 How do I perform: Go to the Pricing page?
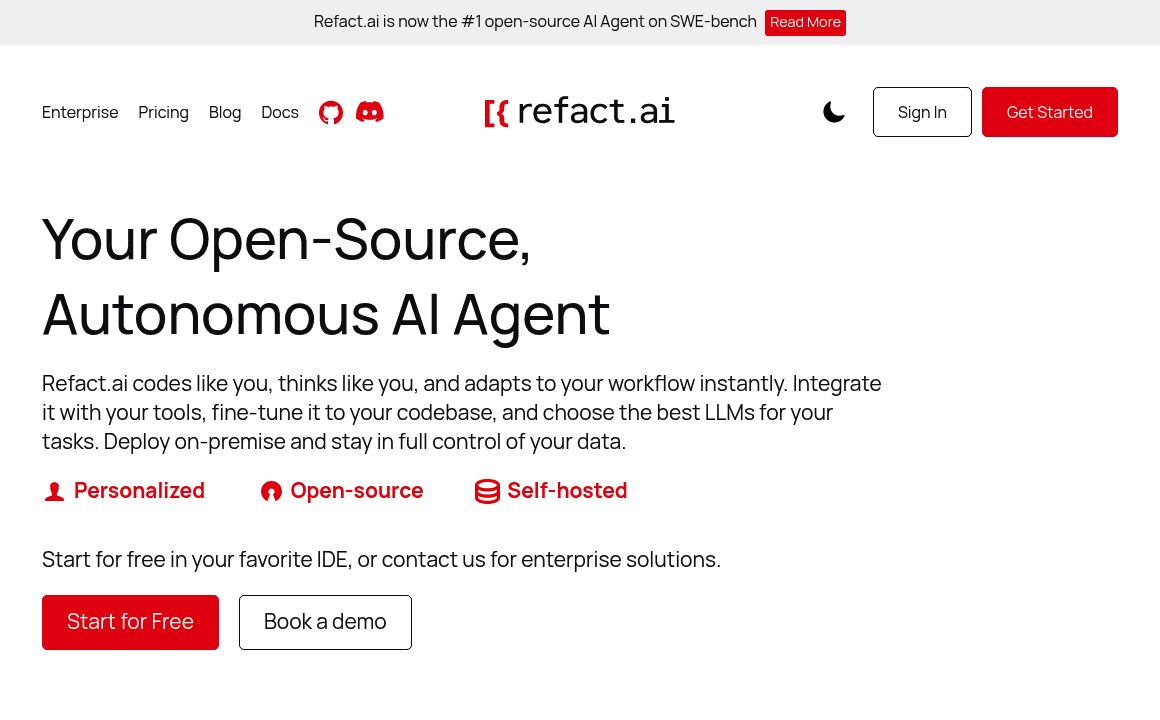[x=163, y=112]
